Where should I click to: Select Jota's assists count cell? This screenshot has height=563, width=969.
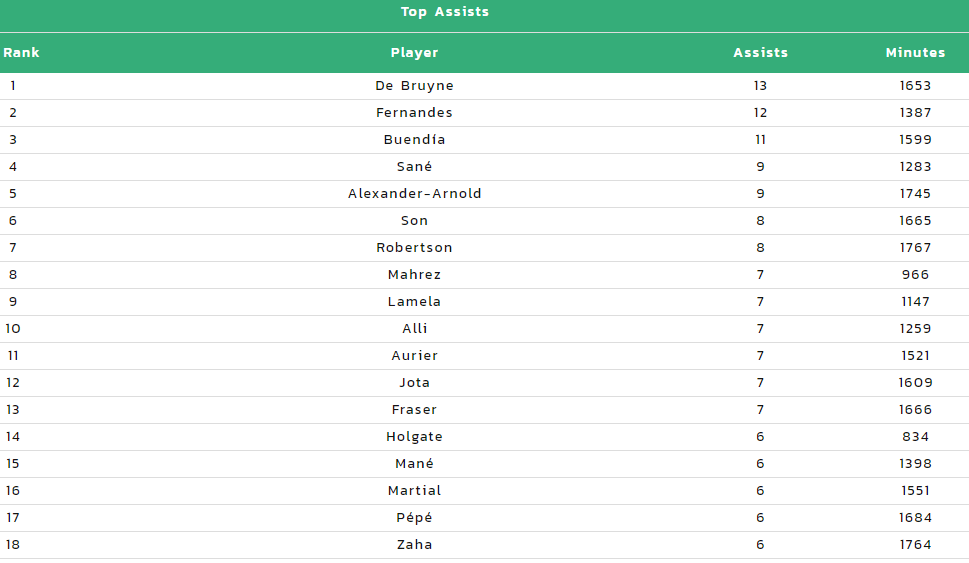point(760,383)
